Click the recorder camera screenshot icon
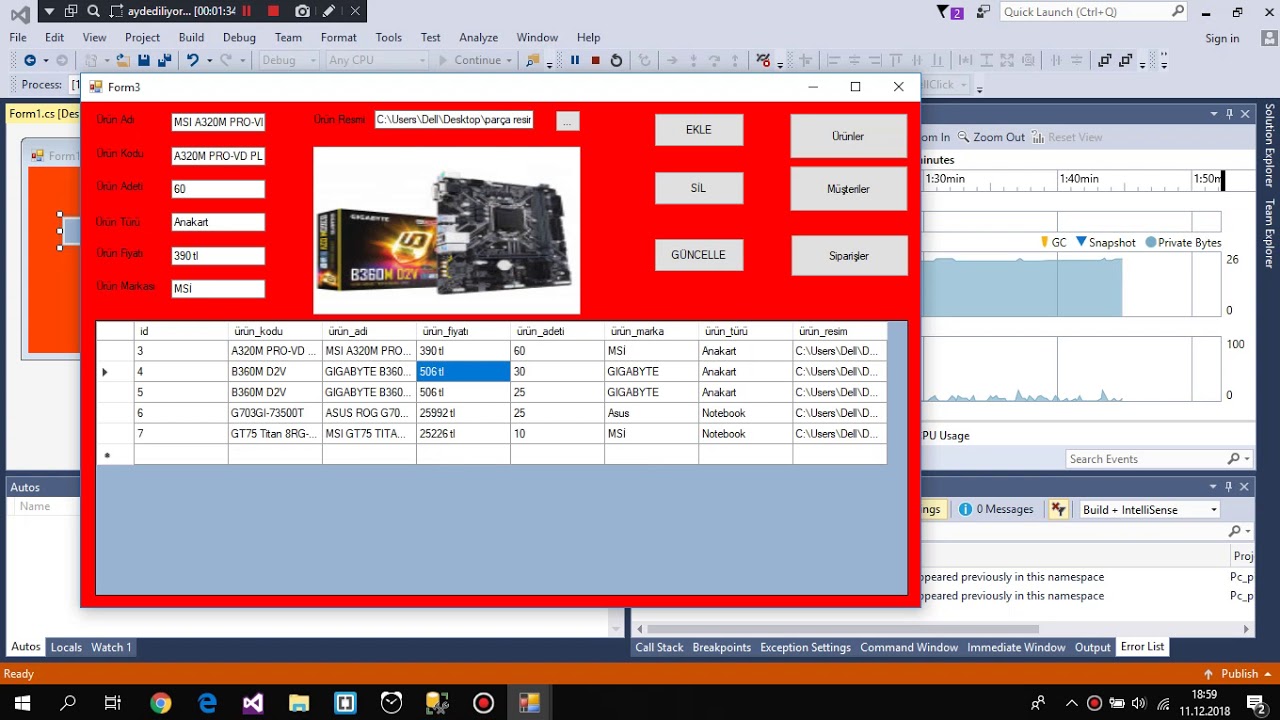 click(x=303, y=11)
